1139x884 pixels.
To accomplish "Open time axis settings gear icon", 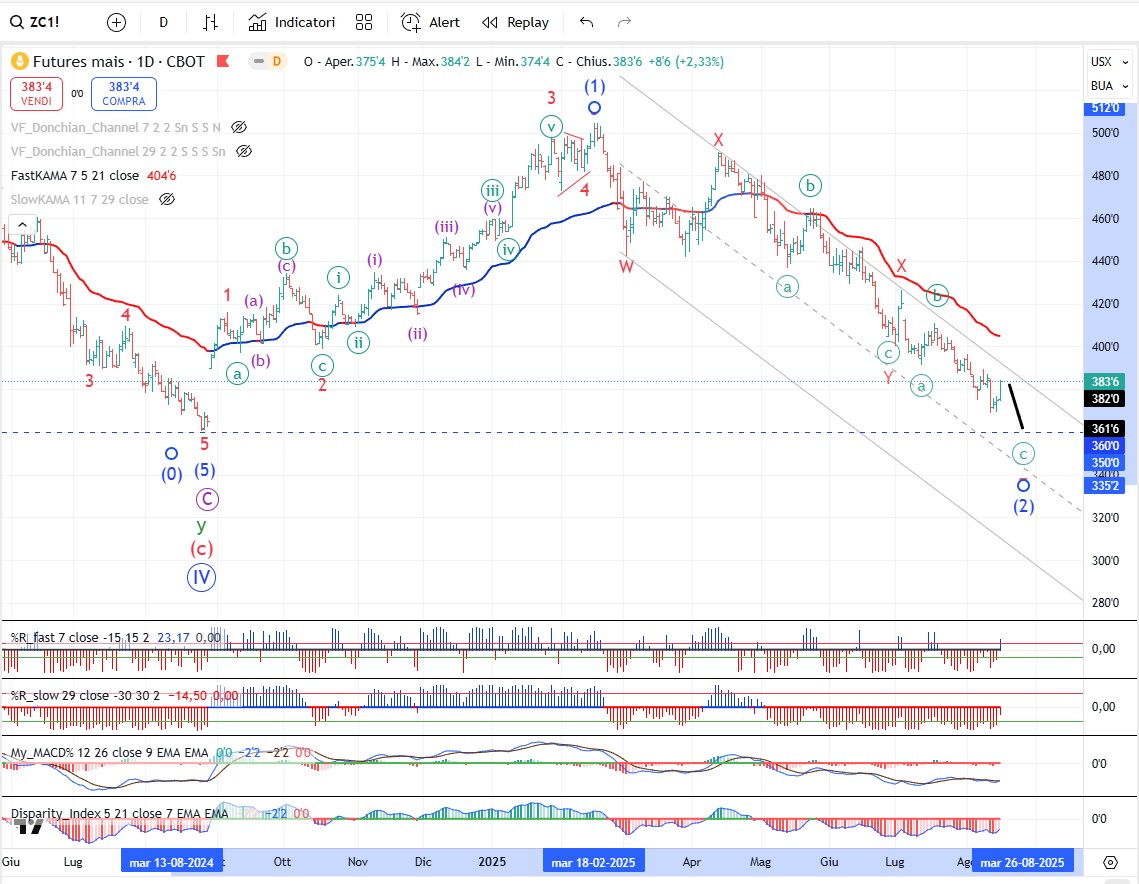I will point(1110,862).
